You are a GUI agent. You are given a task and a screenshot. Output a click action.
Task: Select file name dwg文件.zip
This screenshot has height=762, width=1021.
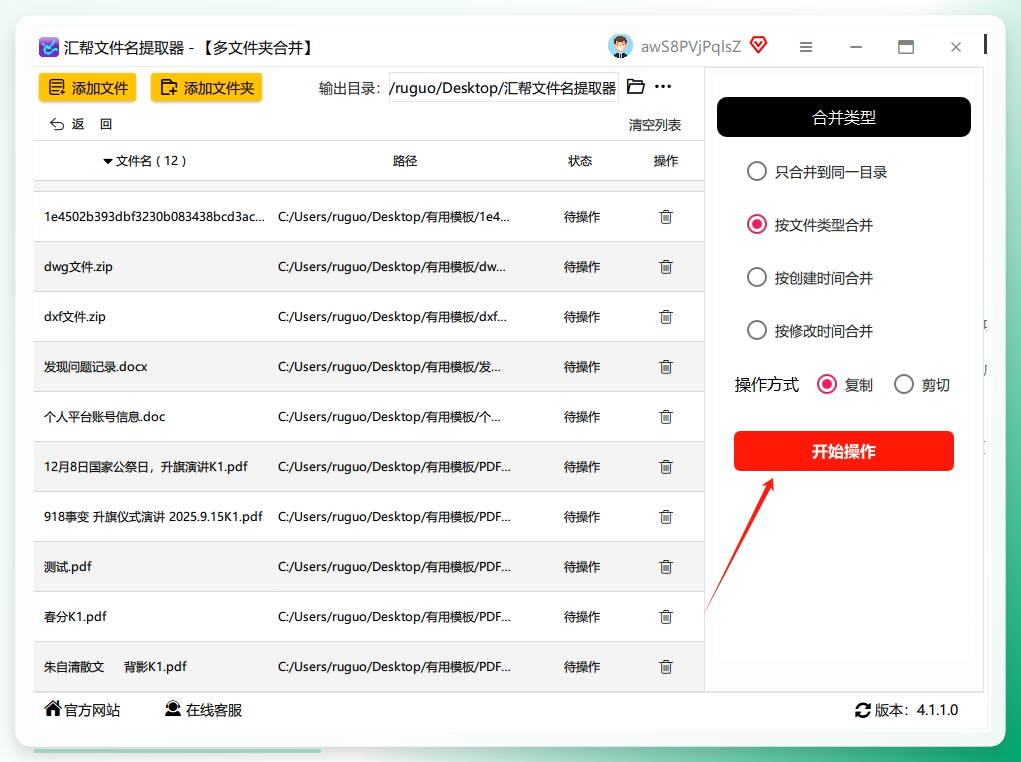pos(78,266)
